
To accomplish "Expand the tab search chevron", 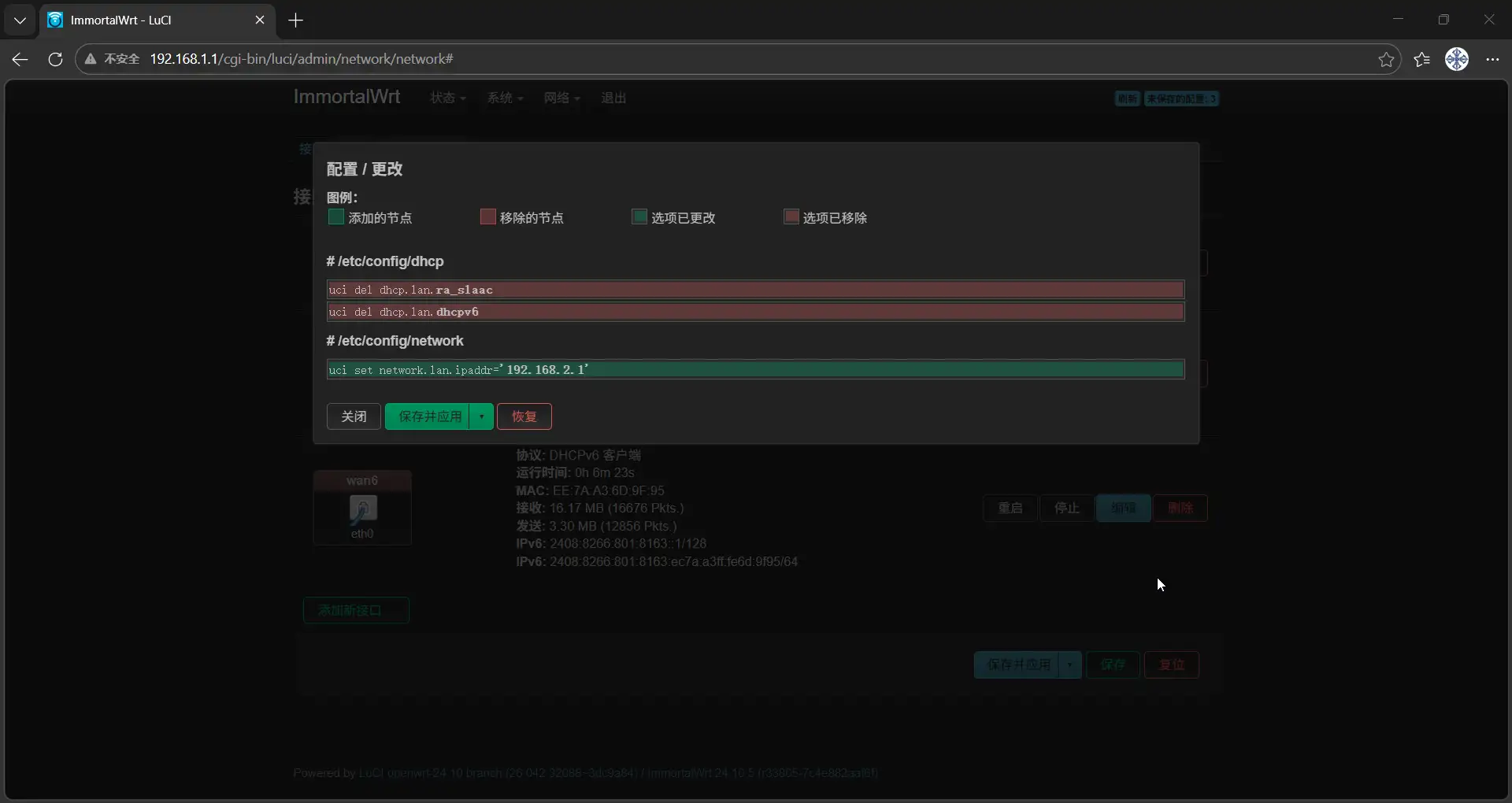I will click(x=20, y=20).
